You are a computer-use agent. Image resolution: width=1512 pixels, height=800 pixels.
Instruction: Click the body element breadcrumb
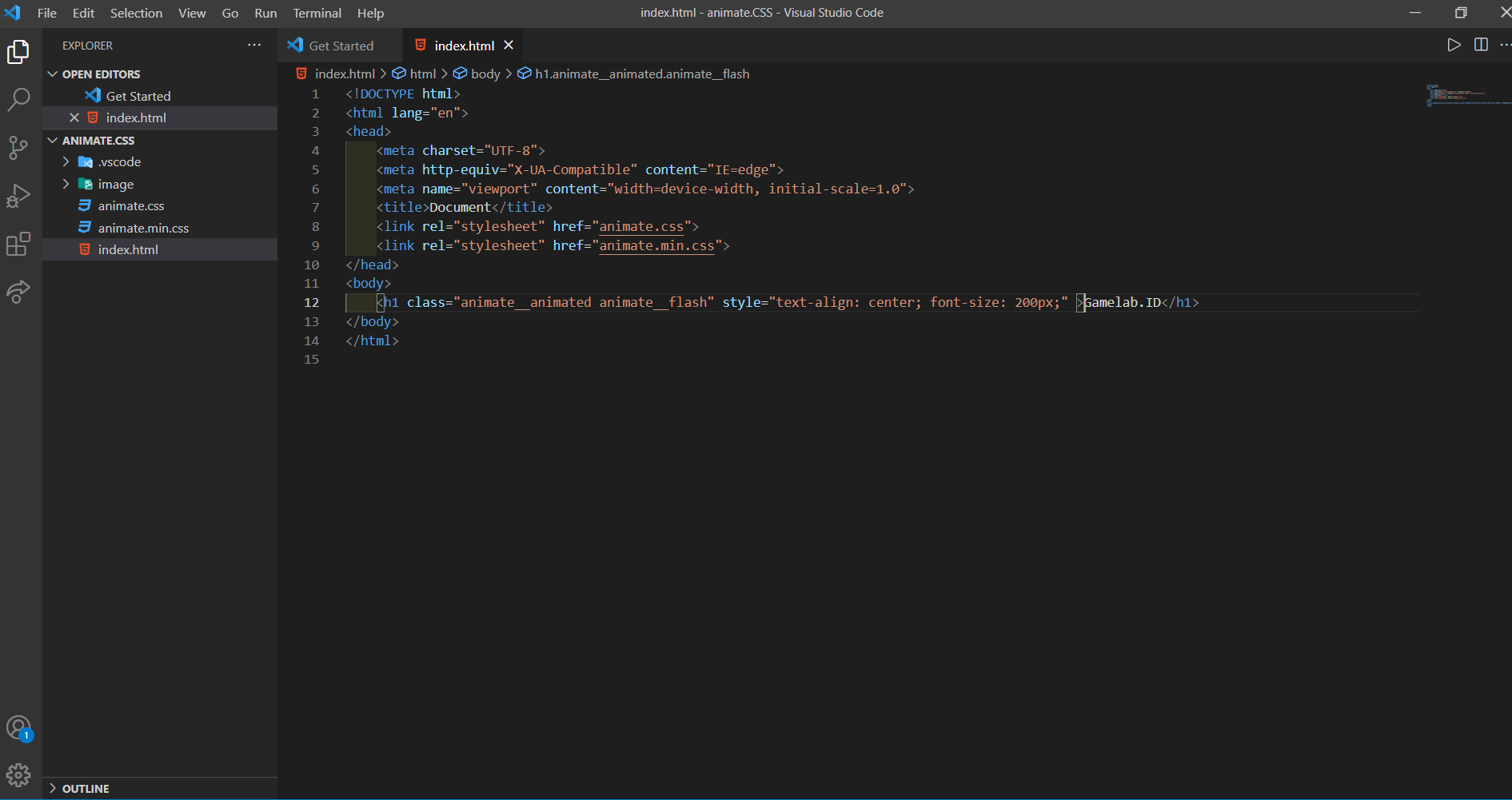point(485,74)
